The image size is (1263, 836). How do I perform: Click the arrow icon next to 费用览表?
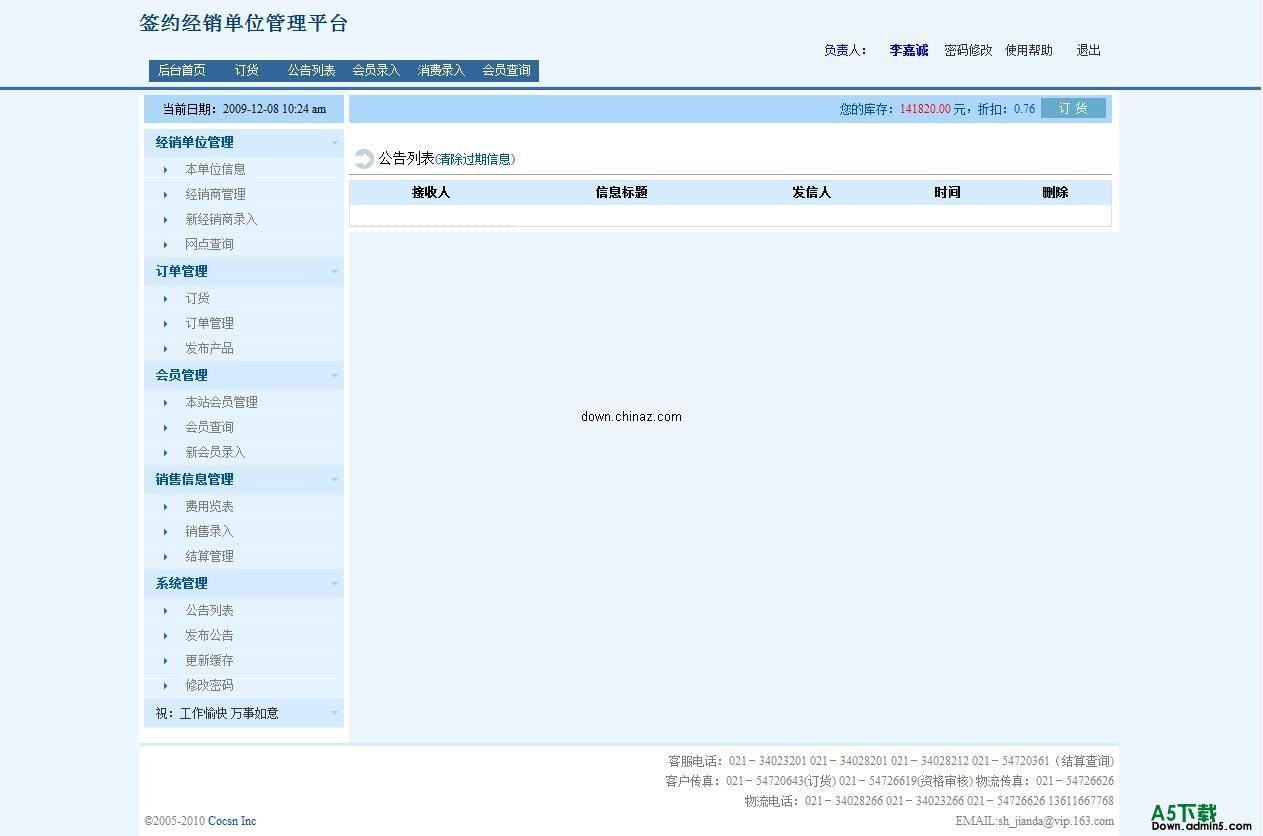tap(165, 506)
